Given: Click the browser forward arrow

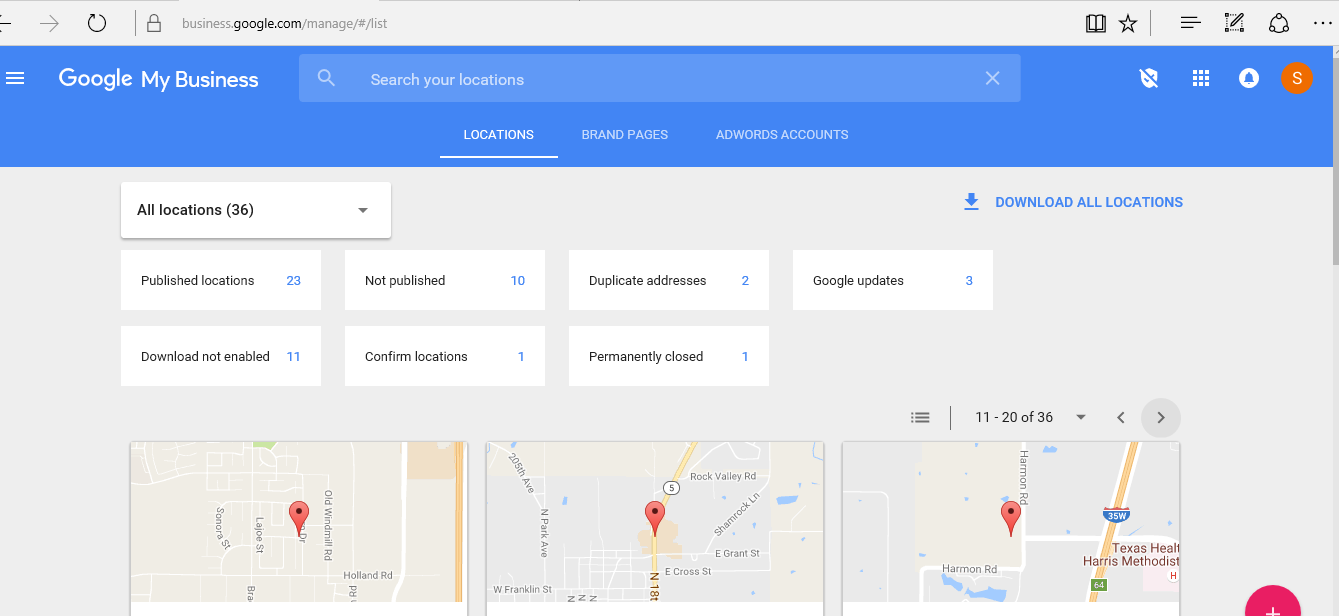Looking at the screenshot, I should click(x=49, y=23).
